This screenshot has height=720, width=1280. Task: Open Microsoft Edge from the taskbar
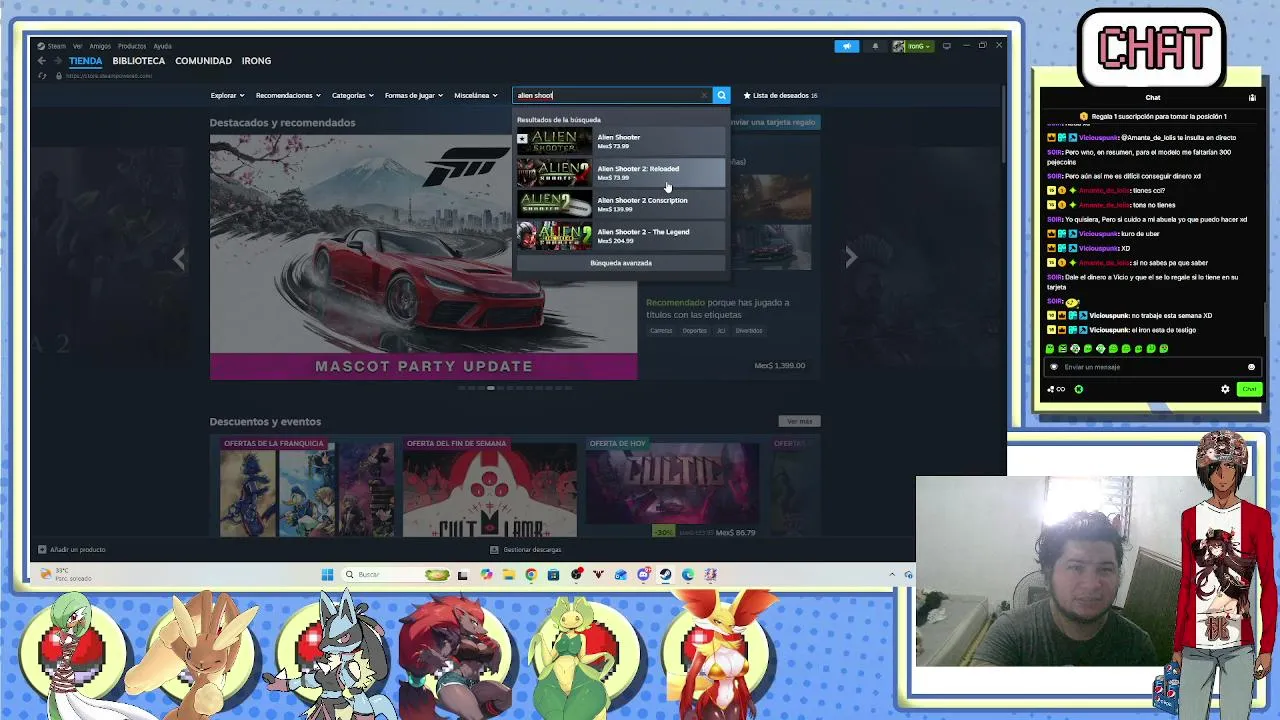[x=688, y=574]
